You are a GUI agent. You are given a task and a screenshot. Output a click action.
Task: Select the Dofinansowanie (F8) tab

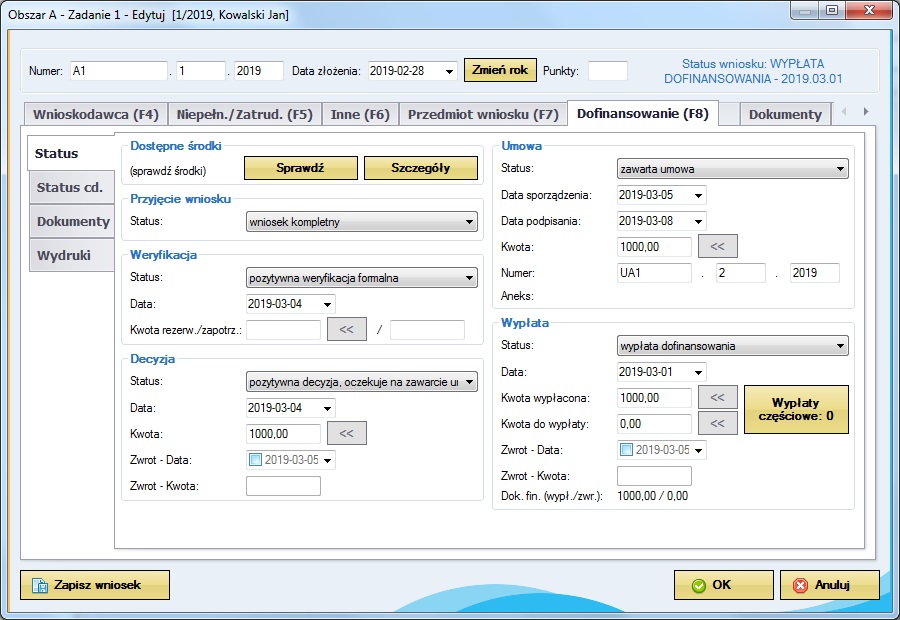tap(642, 113)
